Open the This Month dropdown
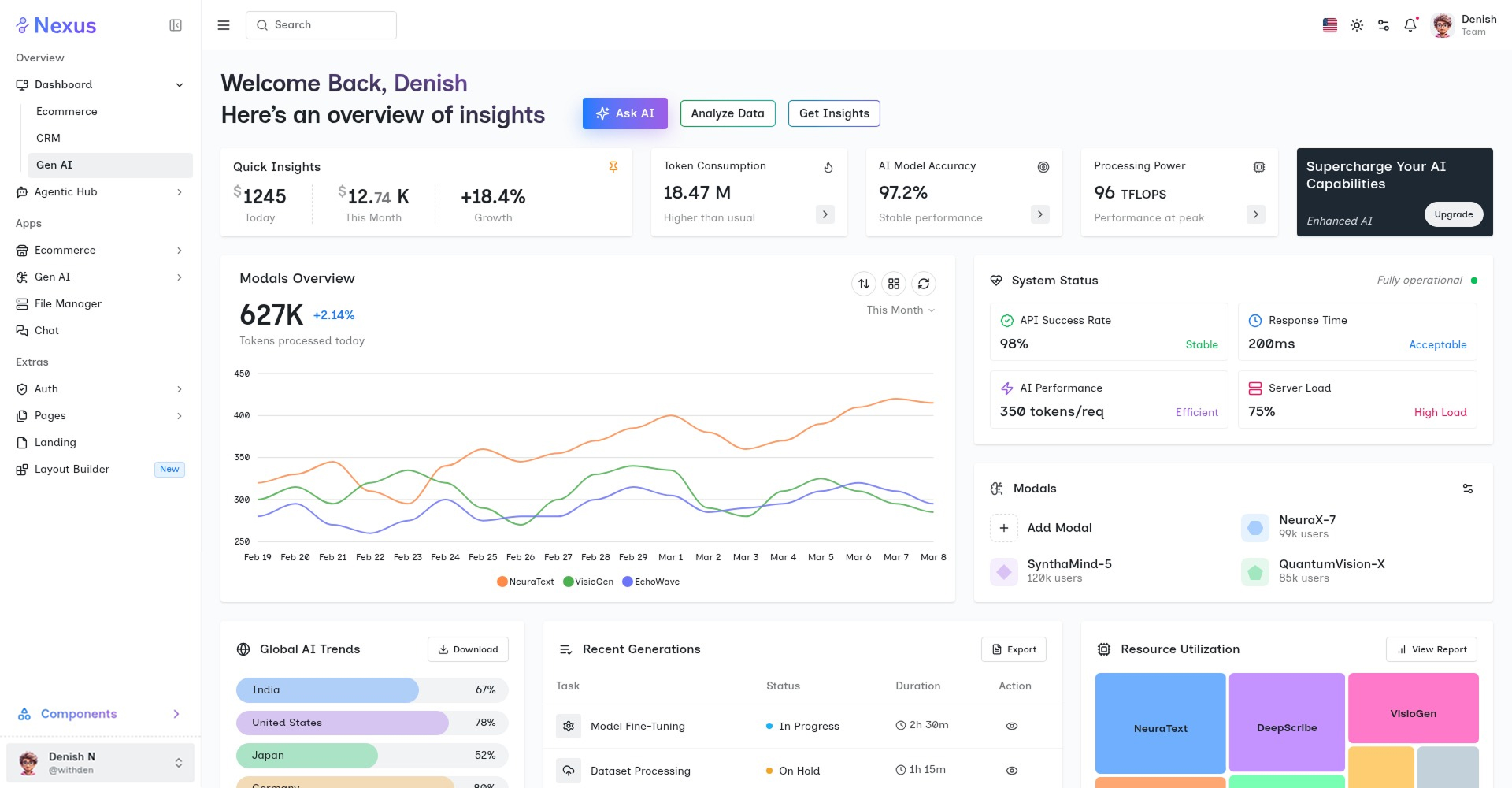The width and height of the screenshot is (1512, 788). pos(900,310)
